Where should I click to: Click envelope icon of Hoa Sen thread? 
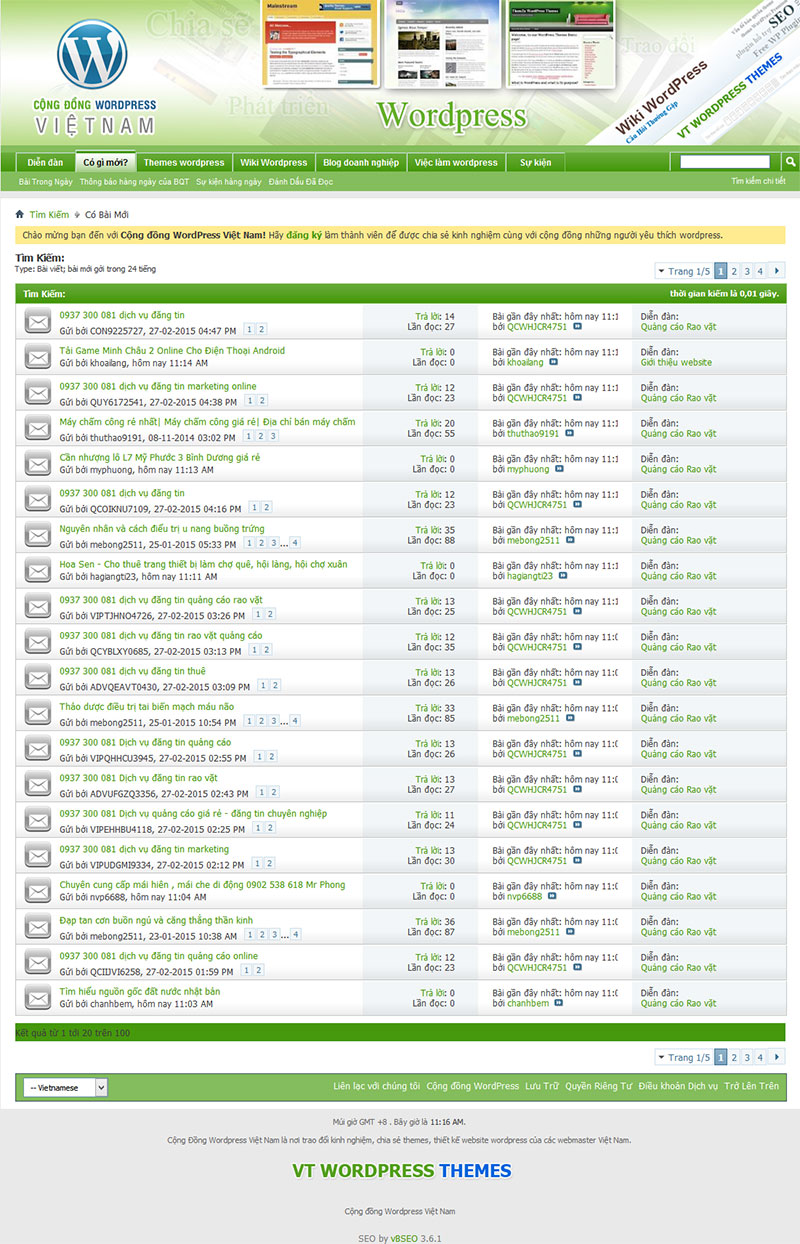point(38,570)
